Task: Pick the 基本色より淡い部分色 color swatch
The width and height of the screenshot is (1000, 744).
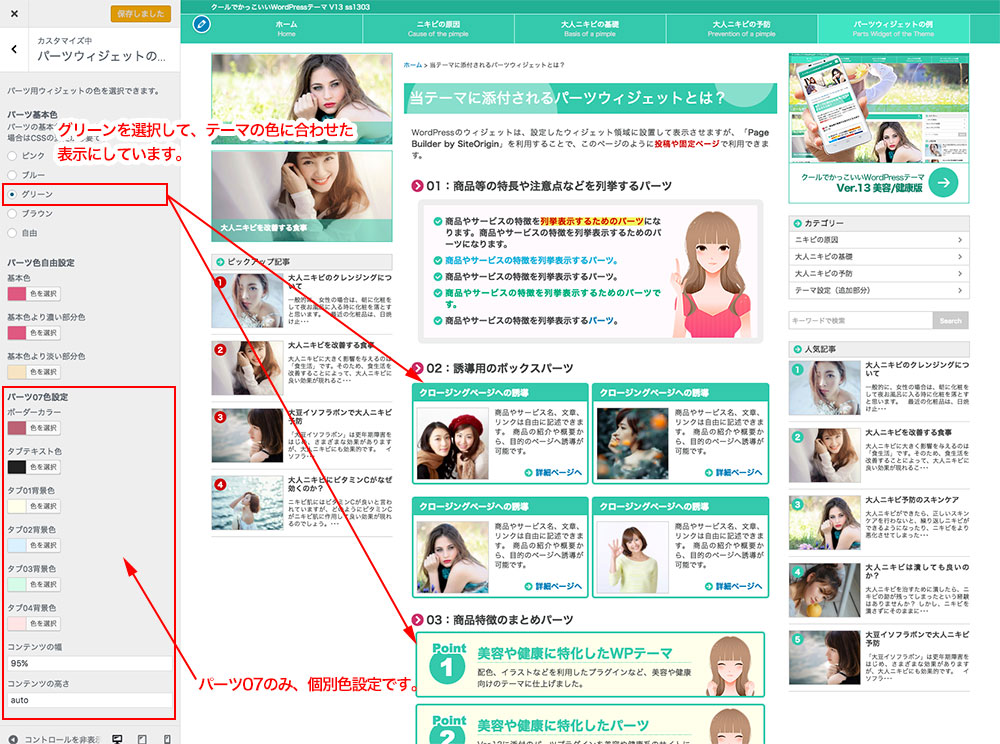Action: click(x=17, y=372)
